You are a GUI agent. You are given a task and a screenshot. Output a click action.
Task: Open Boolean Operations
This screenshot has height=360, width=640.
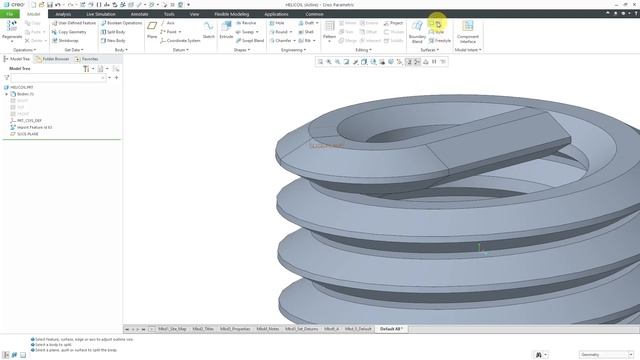click(x=122, y=23)
